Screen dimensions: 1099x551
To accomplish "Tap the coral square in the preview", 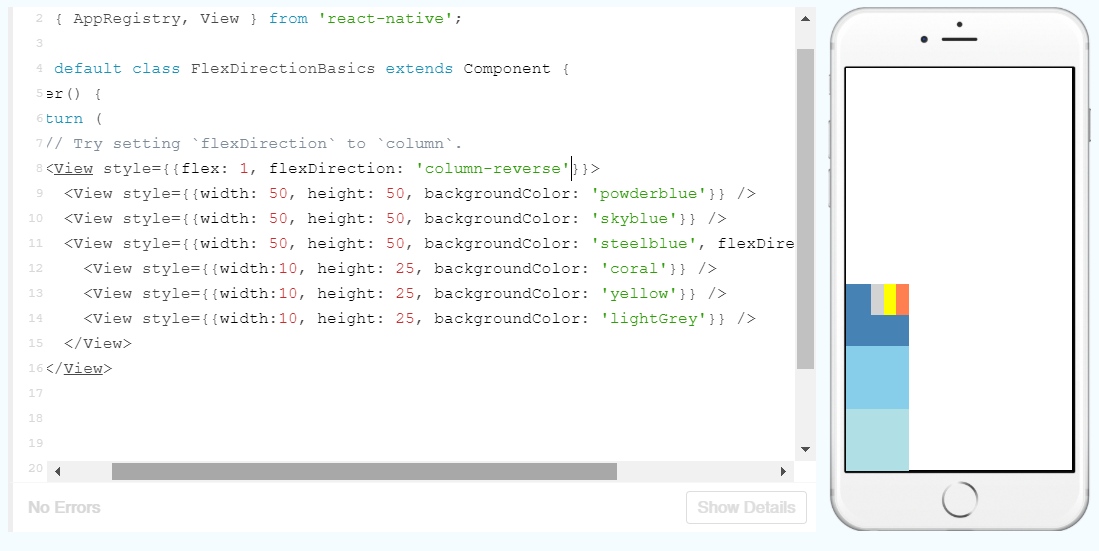I will coord(902,299).
